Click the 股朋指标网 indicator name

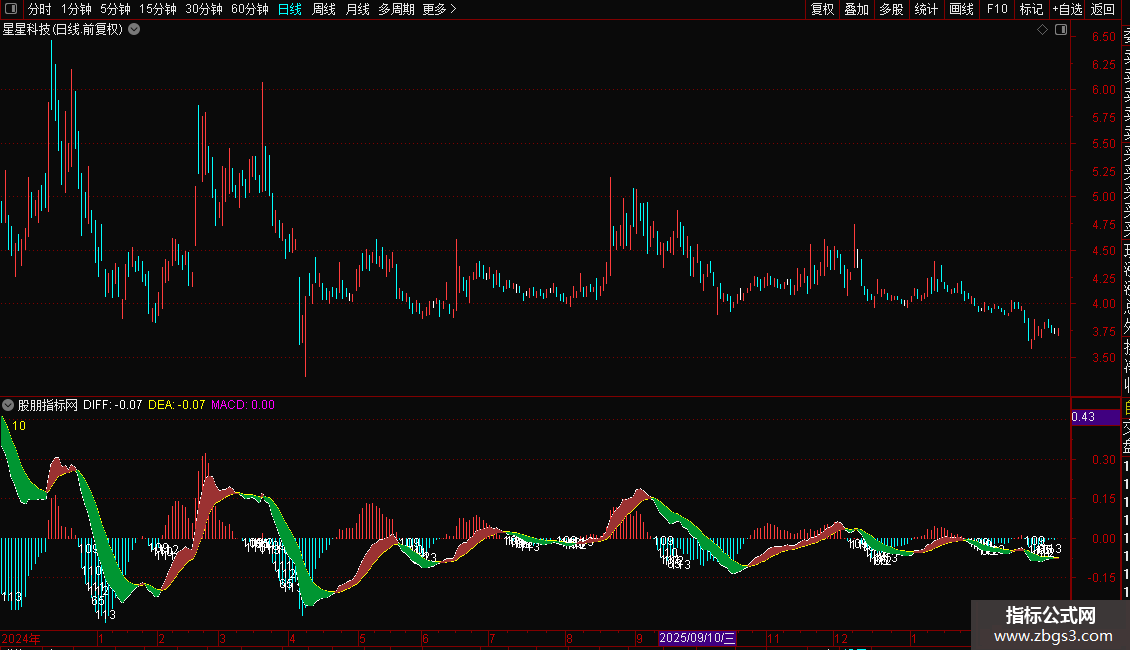[48, 405]
